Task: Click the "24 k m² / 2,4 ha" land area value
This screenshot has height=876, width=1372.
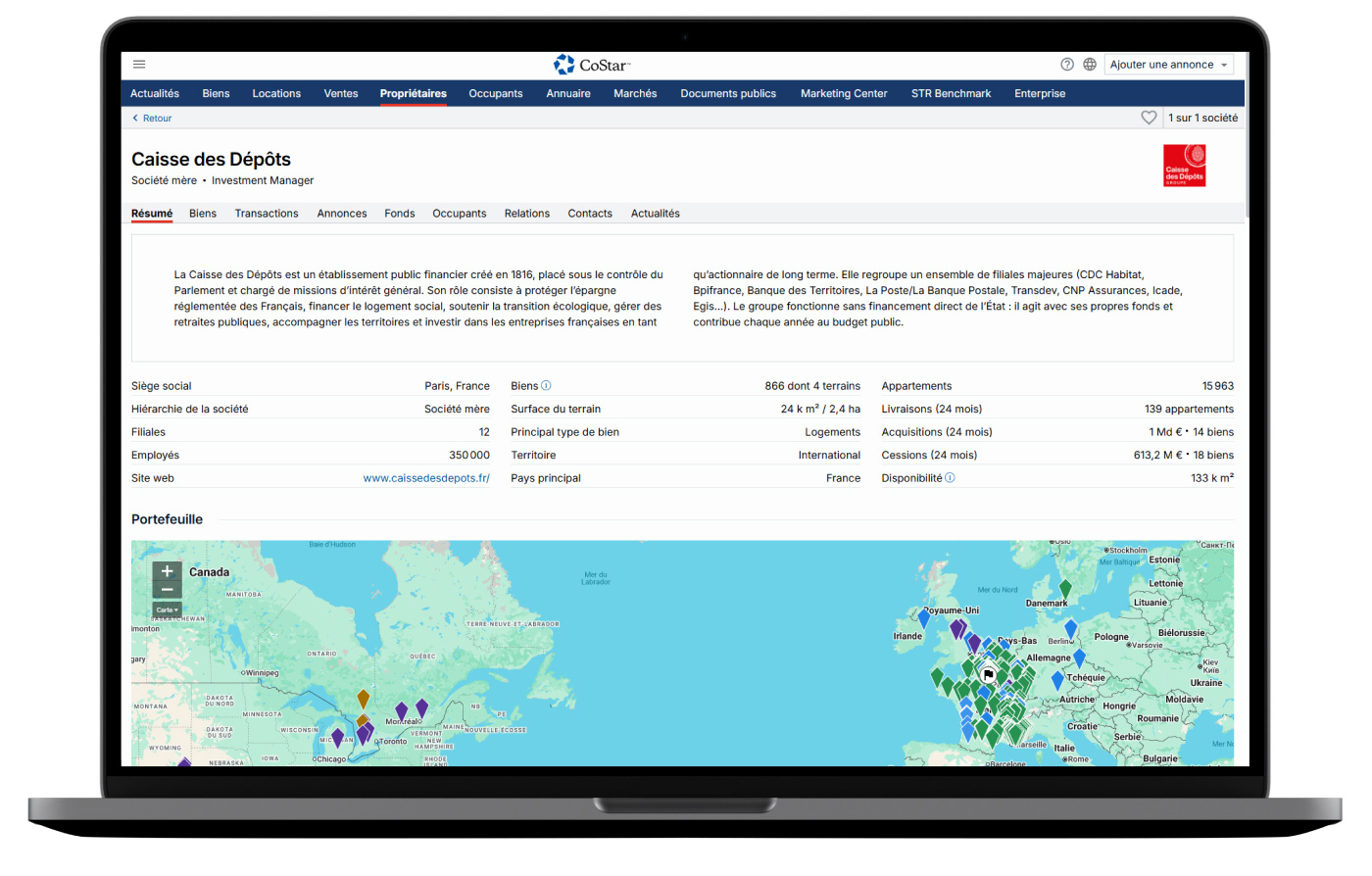Action: (x=820, y=410)
